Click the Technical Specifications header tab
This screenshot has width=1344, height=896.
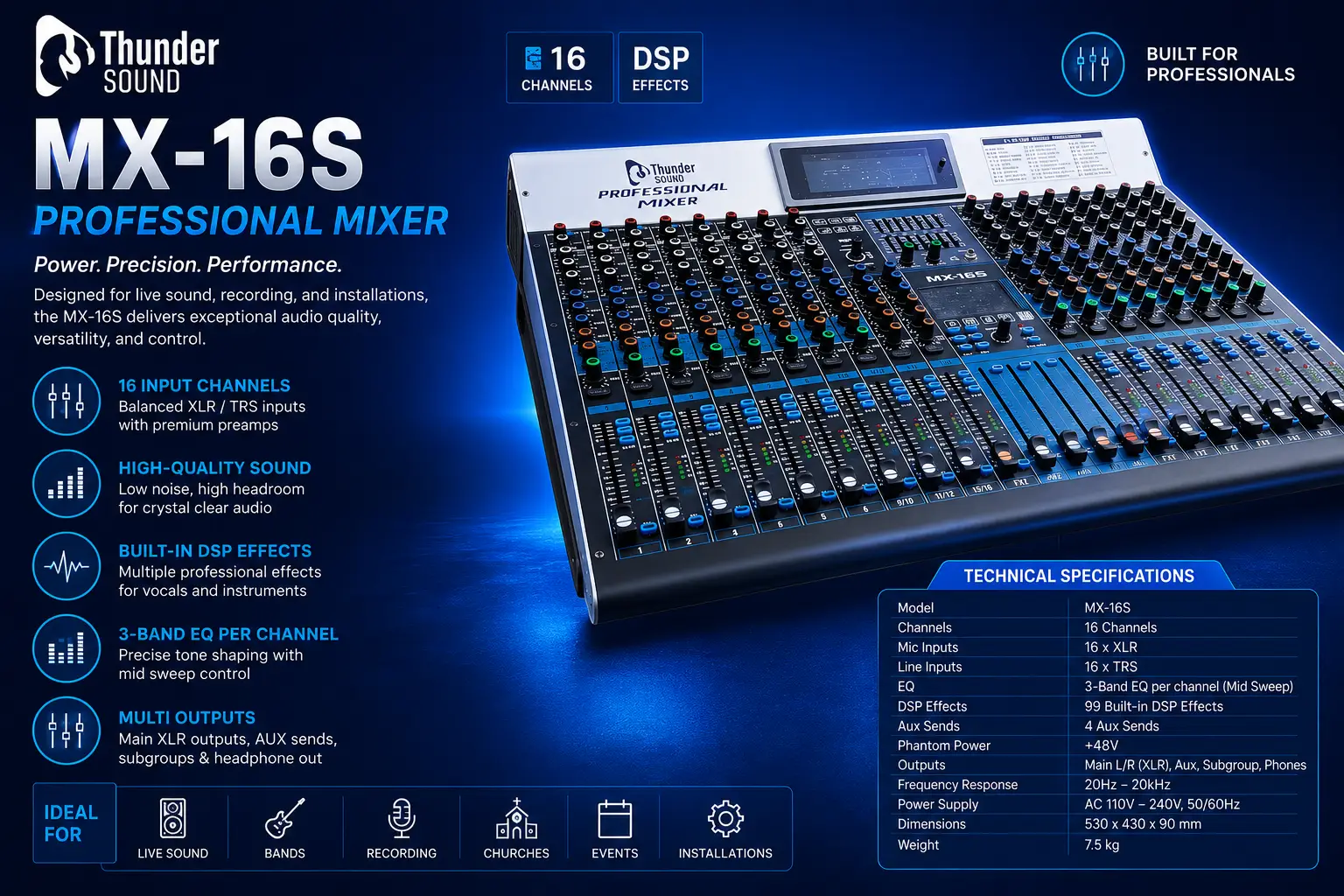point(1079,576)
